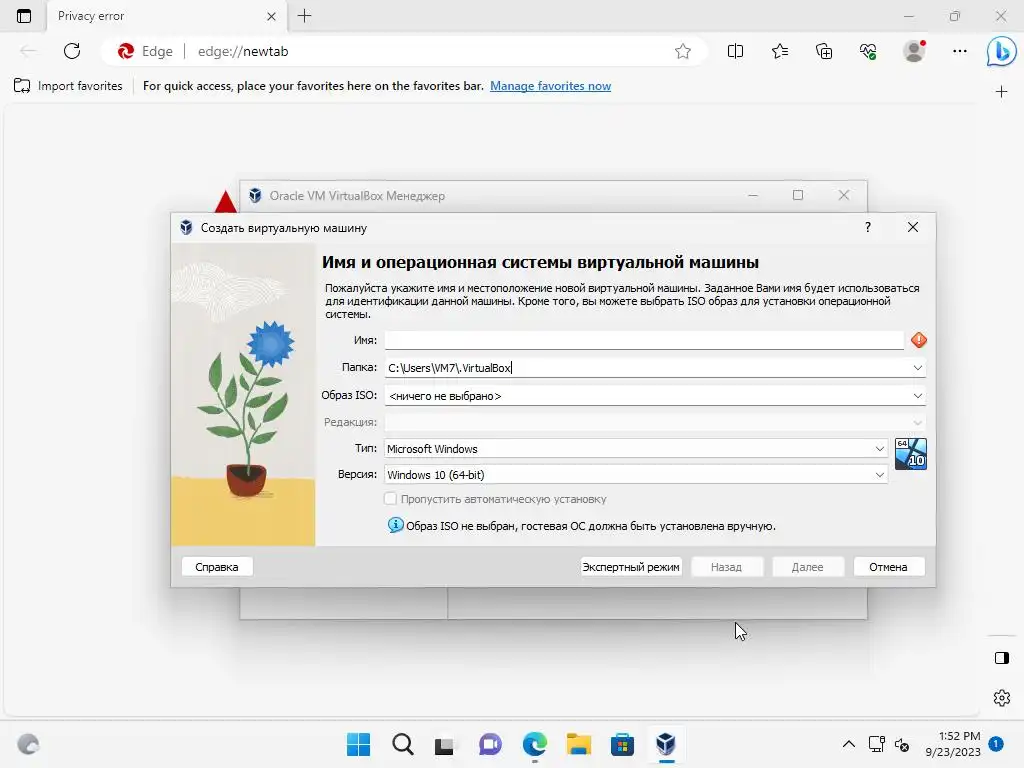Click into the Имя name field

point(644,340)
